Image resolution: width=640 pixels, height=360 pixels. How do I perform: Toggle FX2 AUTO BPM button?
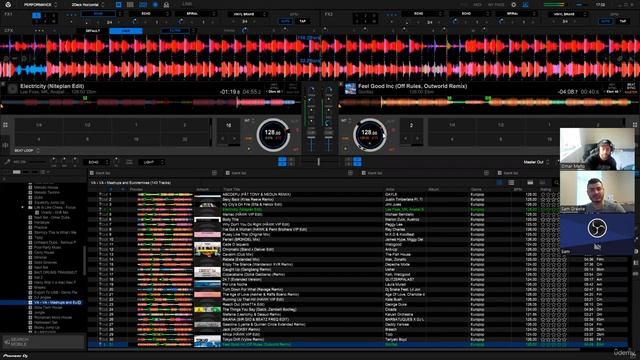pos(605,21)
